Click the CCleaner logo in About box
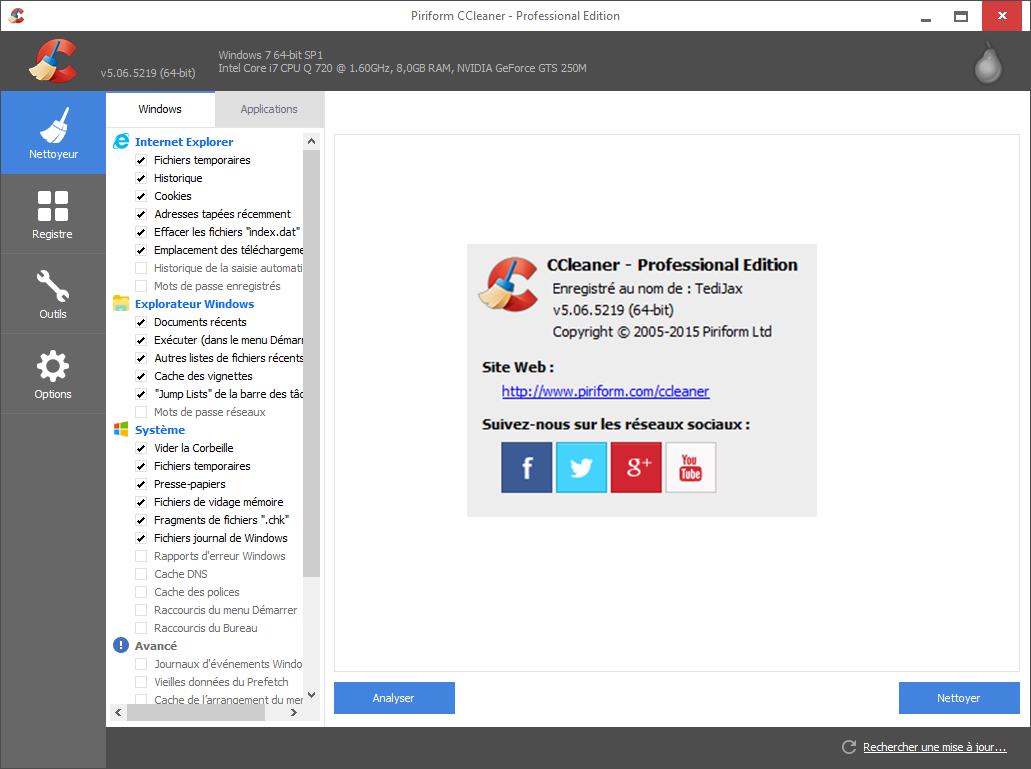The width and height of the screenshot is (1031, 769). (508, 283)
